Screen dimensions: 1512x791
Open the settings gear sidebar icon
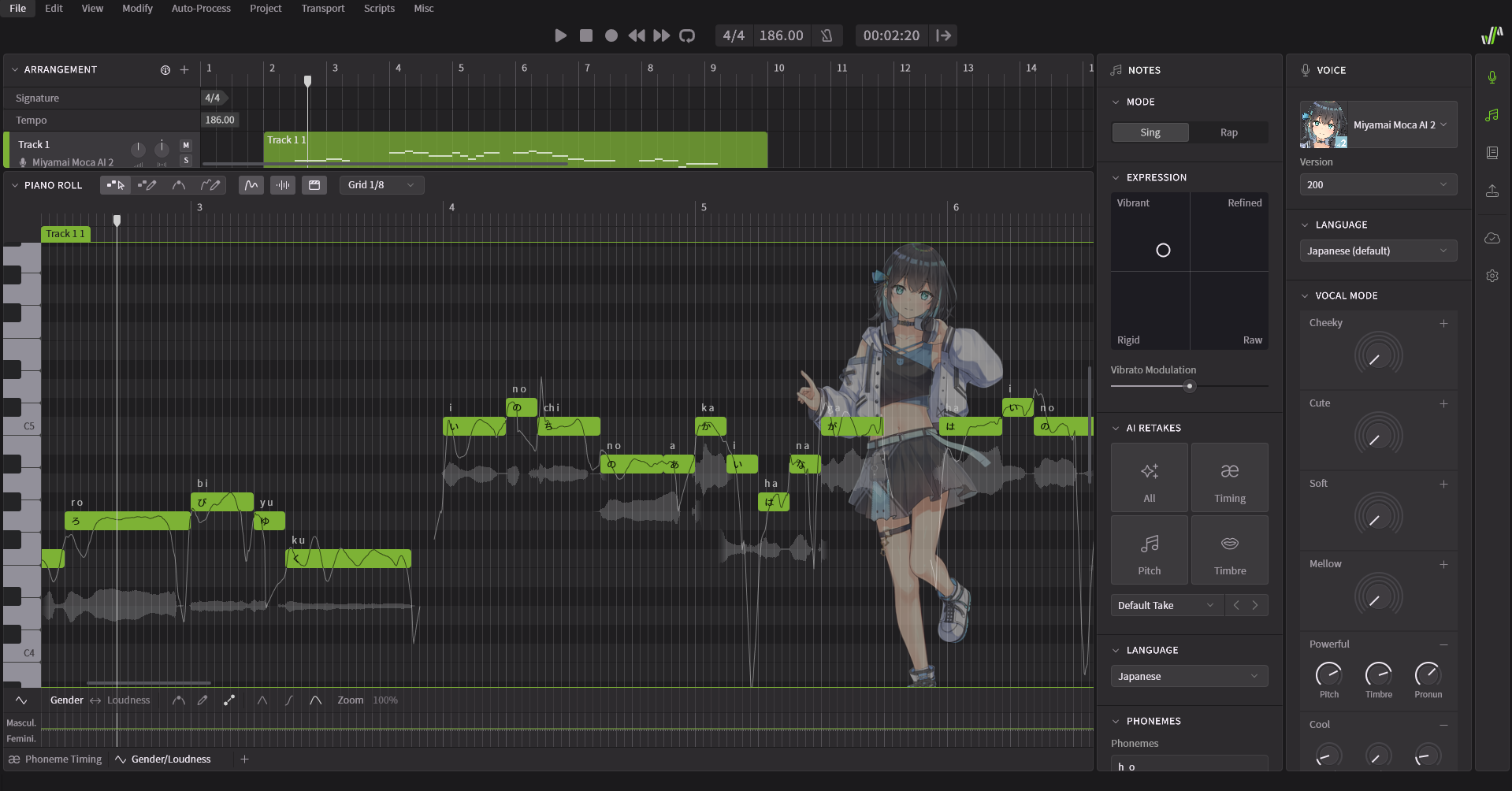(1492, 276)
